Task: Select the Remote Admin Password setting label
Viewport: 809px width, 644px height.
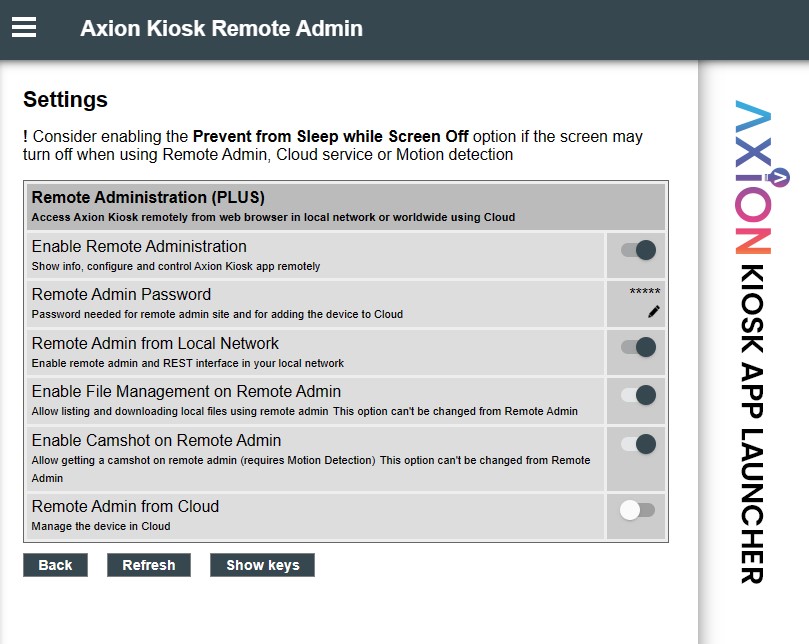Action: 121,295
